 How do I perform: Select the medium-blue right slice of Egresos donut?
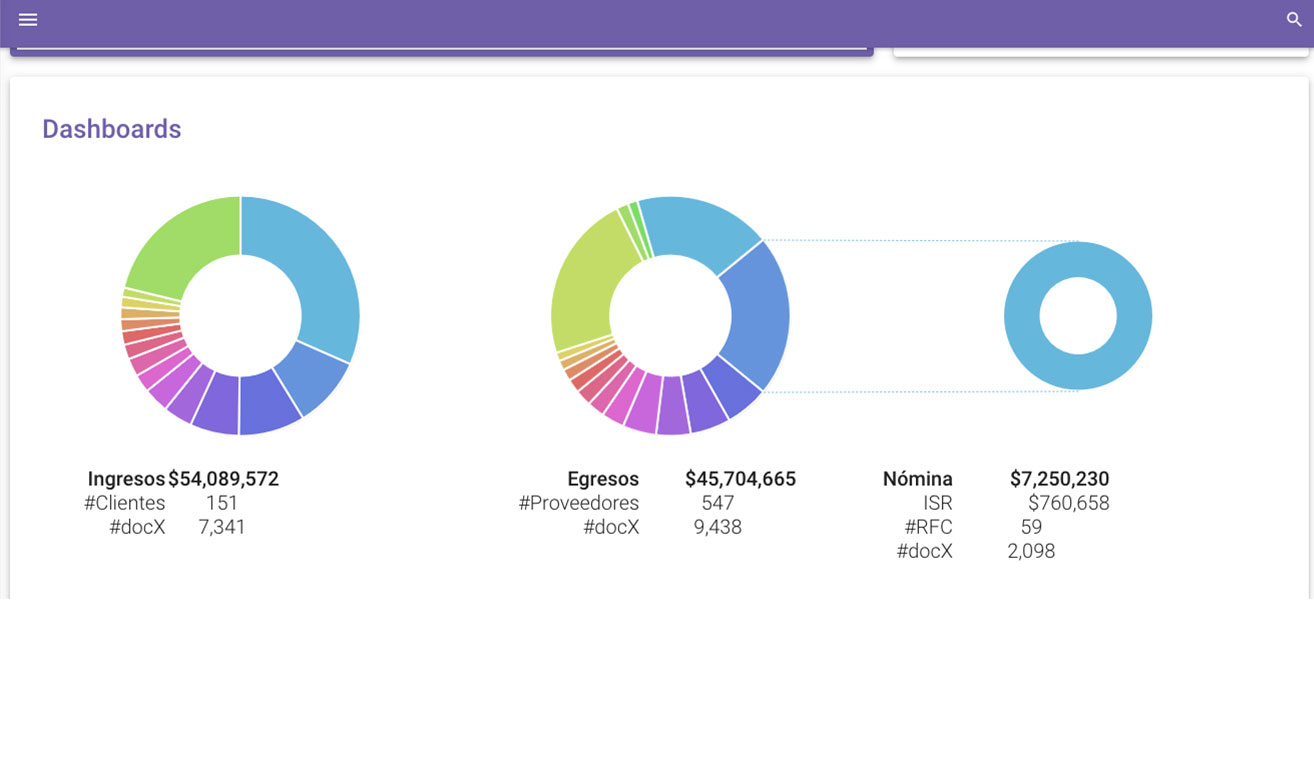click(758, 315)
